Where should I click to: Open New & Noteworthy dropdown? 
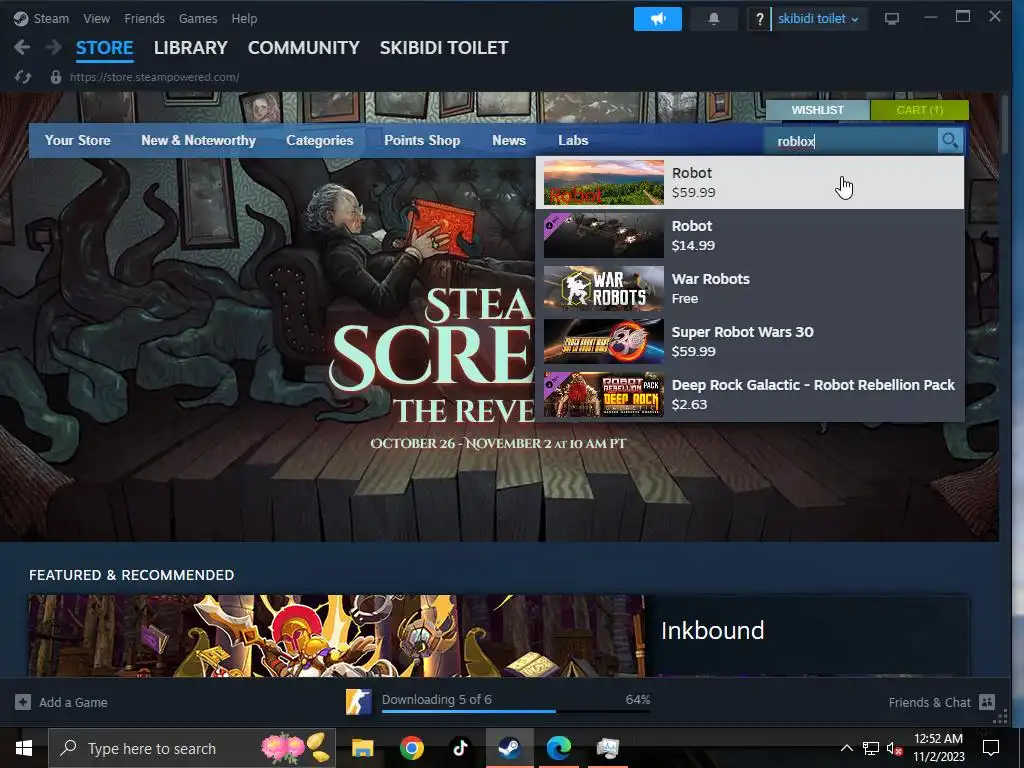[x=199, y=140]
